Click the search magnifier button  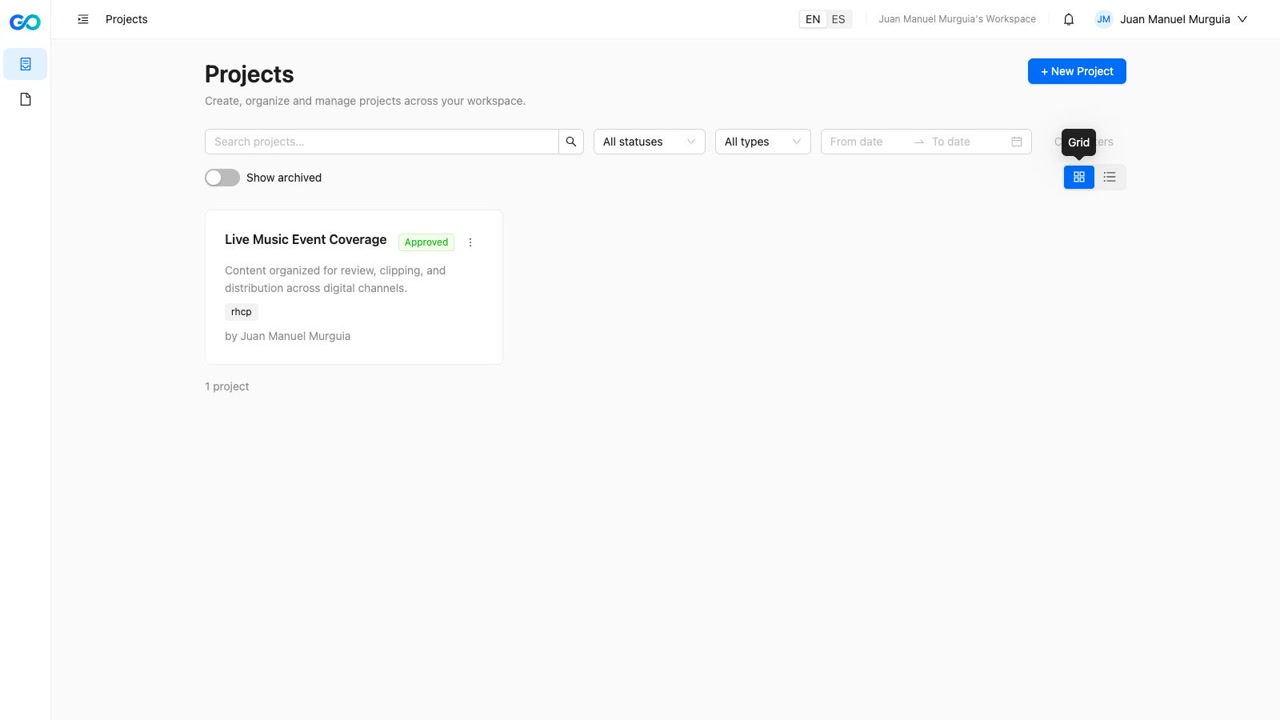click(571, 142)
